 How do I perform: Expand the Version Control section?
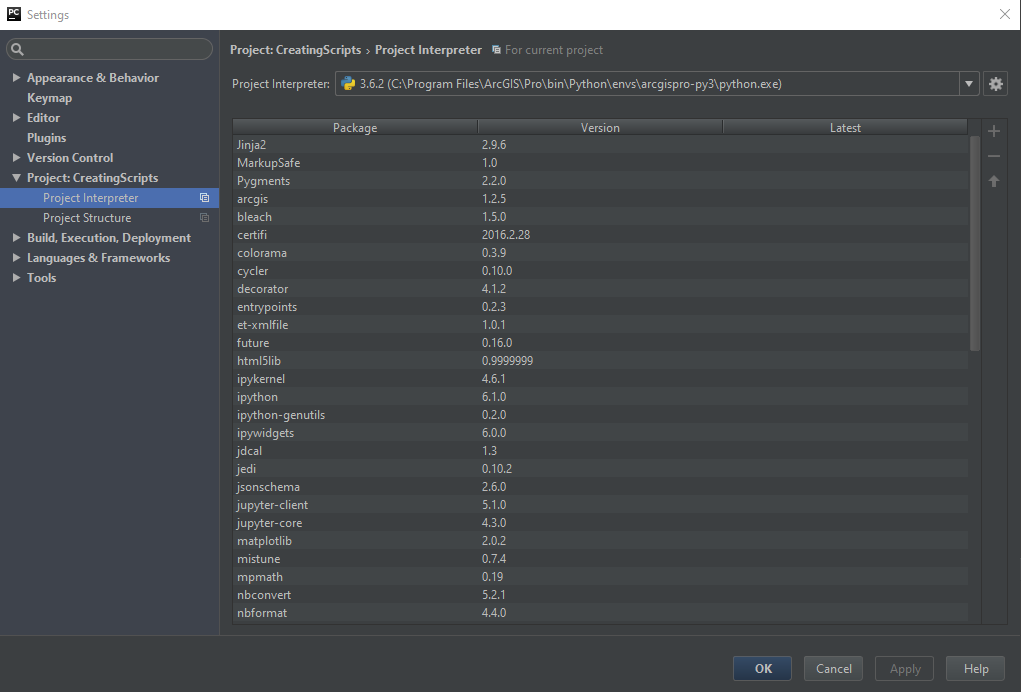coord(16,158)
